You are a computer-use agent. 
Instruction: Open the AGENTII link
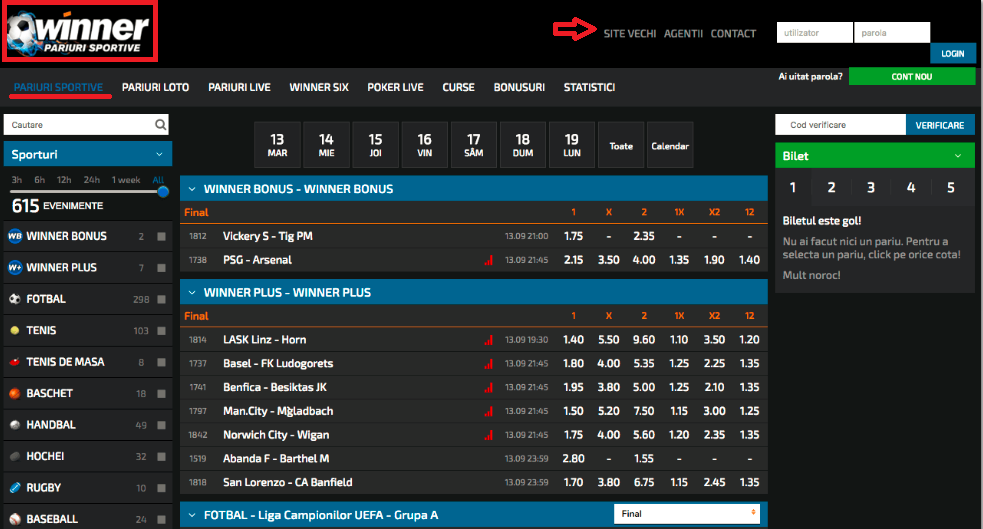(683, 33)
